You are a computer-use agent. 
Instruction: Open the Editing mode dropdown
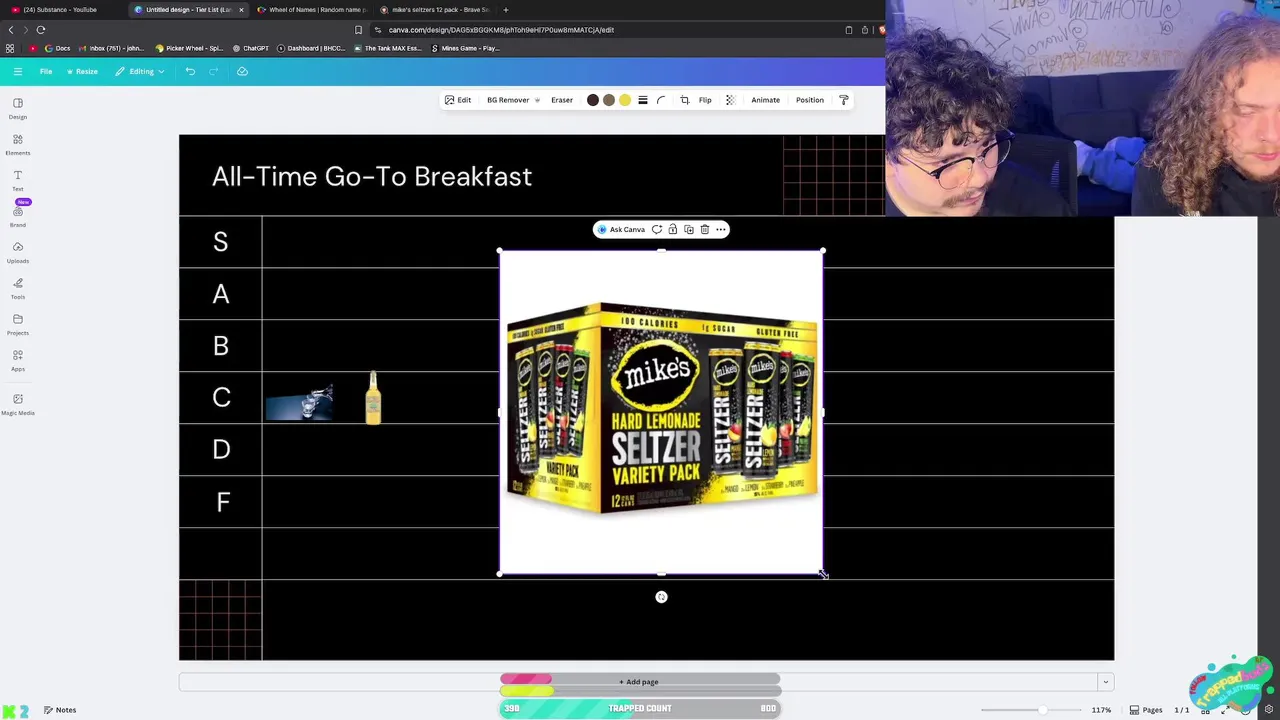pyautogui.click(x=140, y=71)
